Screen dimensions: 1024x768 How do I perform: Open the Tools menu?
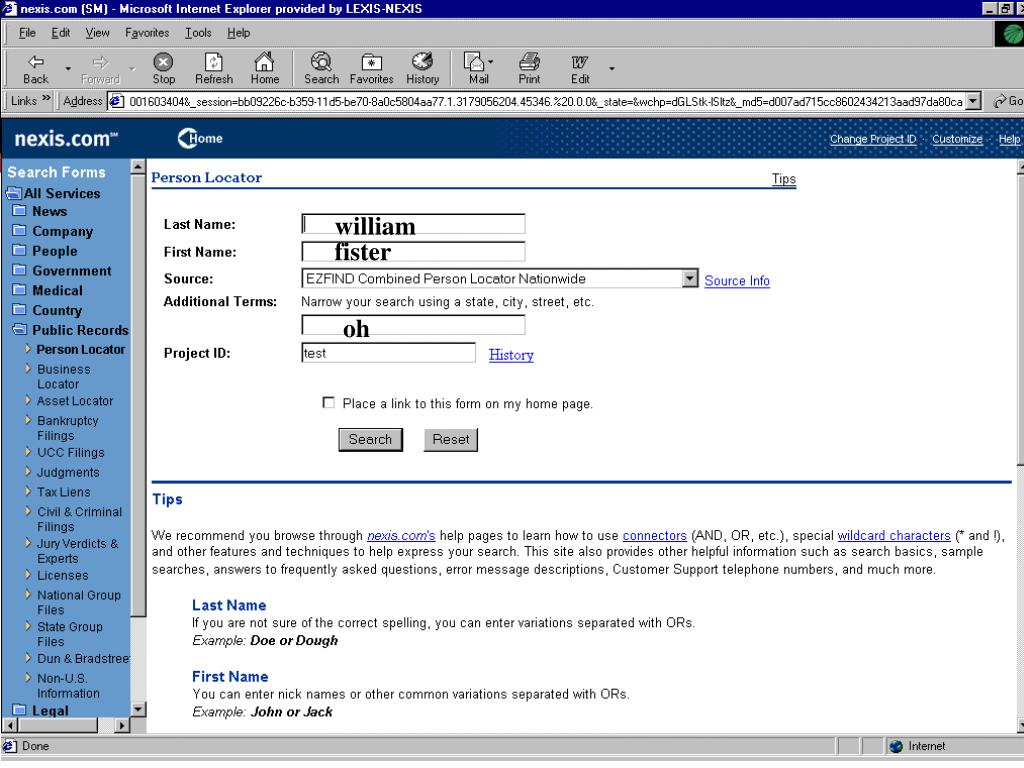pyautogui.click(x=198, y=33)
